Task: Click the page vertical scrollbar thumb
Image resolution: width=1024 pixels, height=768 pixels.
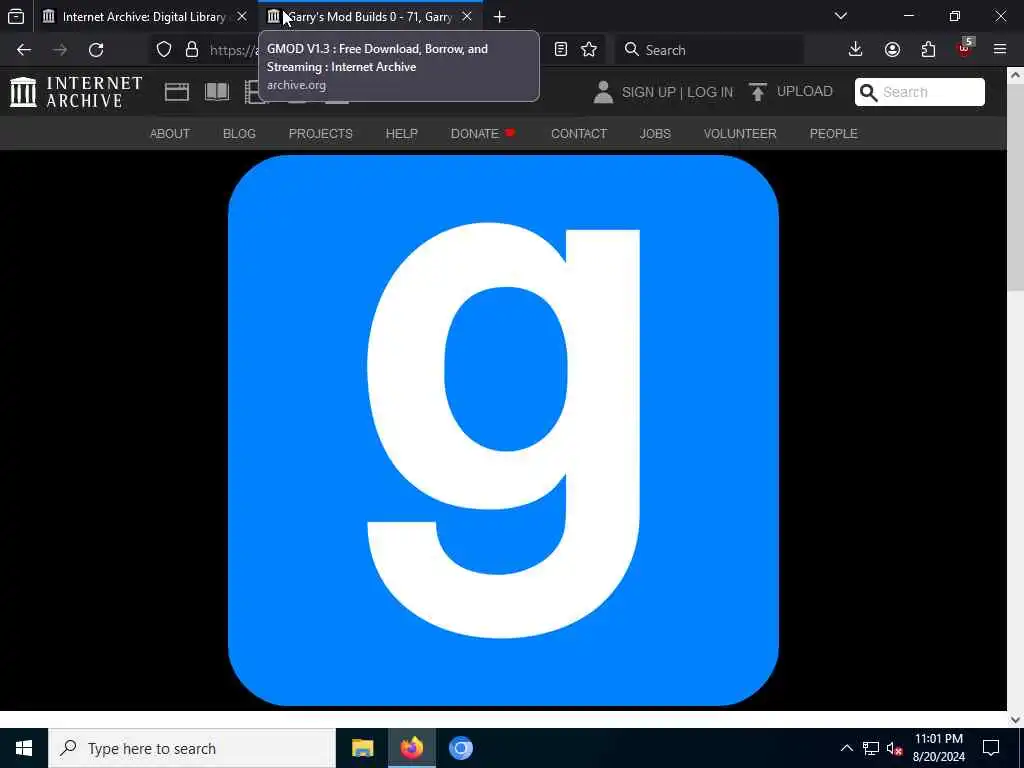Action: pyautogui.click(x=1016, y=186)
